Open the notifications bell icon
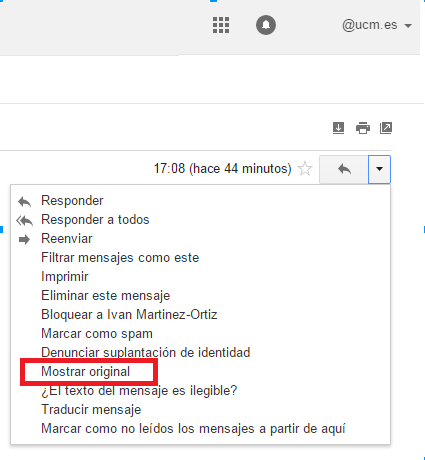Viewport: 425px width, 460px height. click(x=266, y=25)
